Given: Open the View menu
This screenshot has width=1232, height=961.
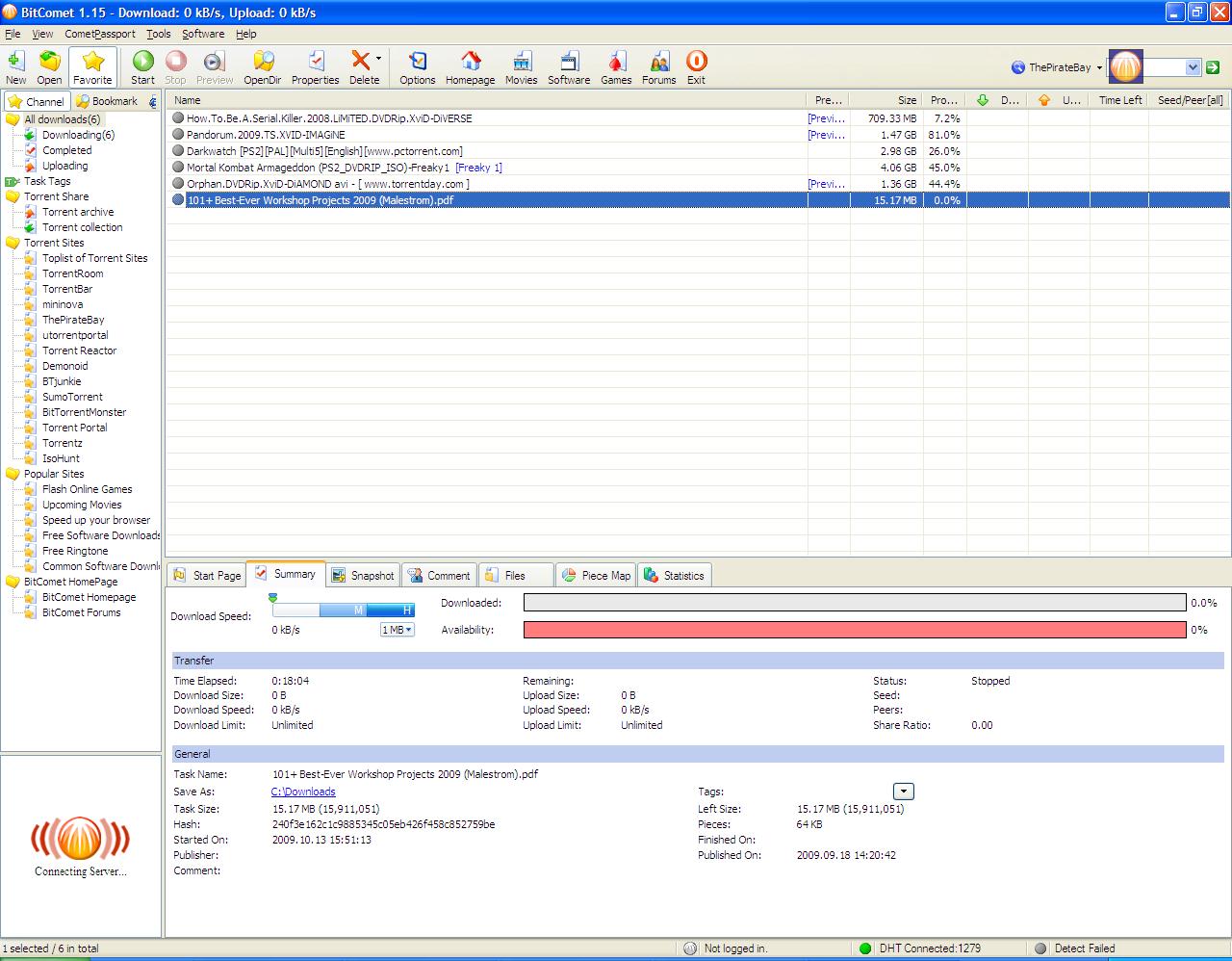Looking at the screenshot, I should coord(42,34).
